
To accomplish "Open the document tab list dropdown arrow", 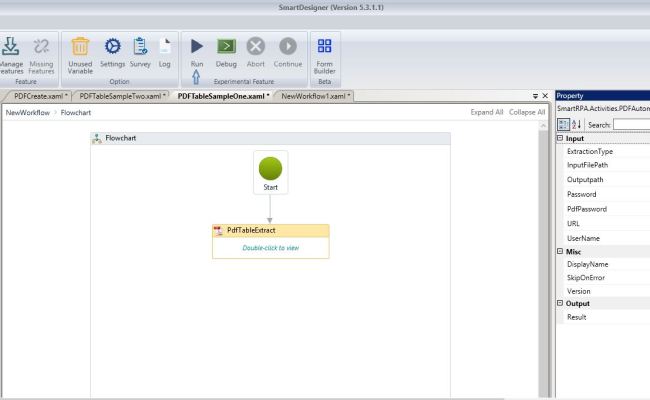I will tap(535, 96).
